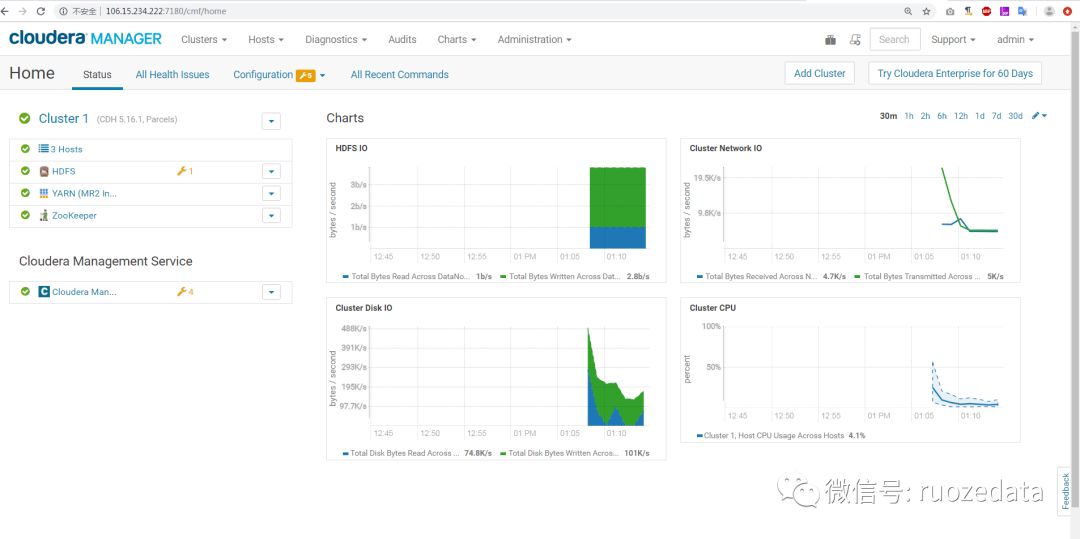
Task: Open the ZooKeeper actions dropdown
Action: tap(271, 215)
